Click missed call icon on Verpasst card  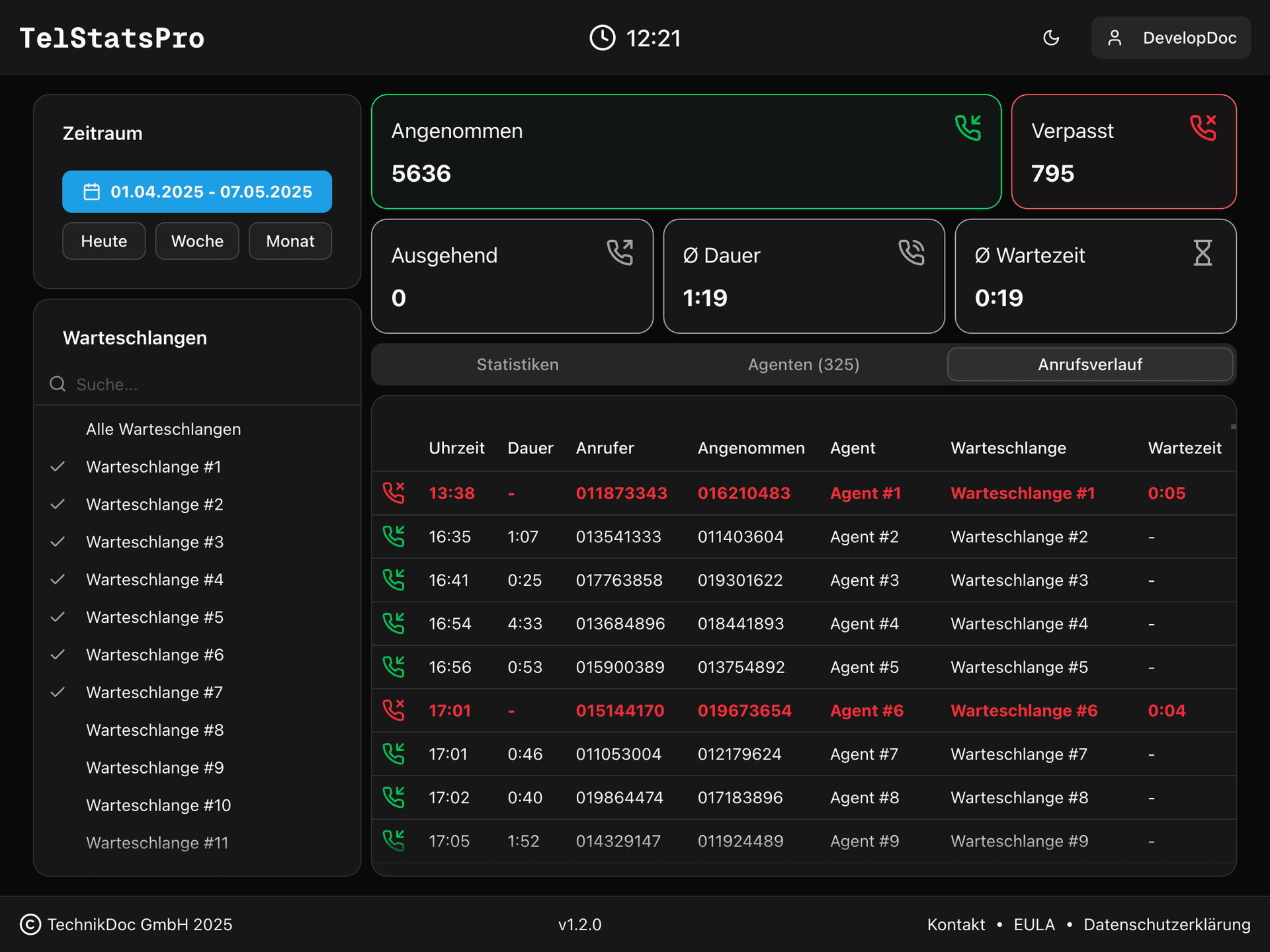pyautogui.click(x=1203, y=128)
